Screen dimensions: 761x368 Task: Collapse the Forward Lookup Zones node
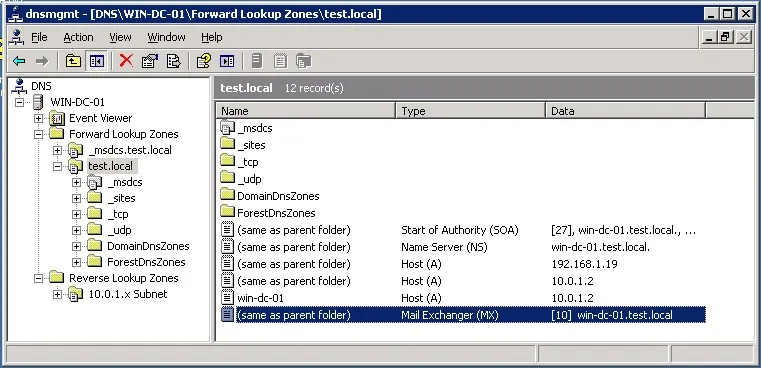(x=38, y=134)
